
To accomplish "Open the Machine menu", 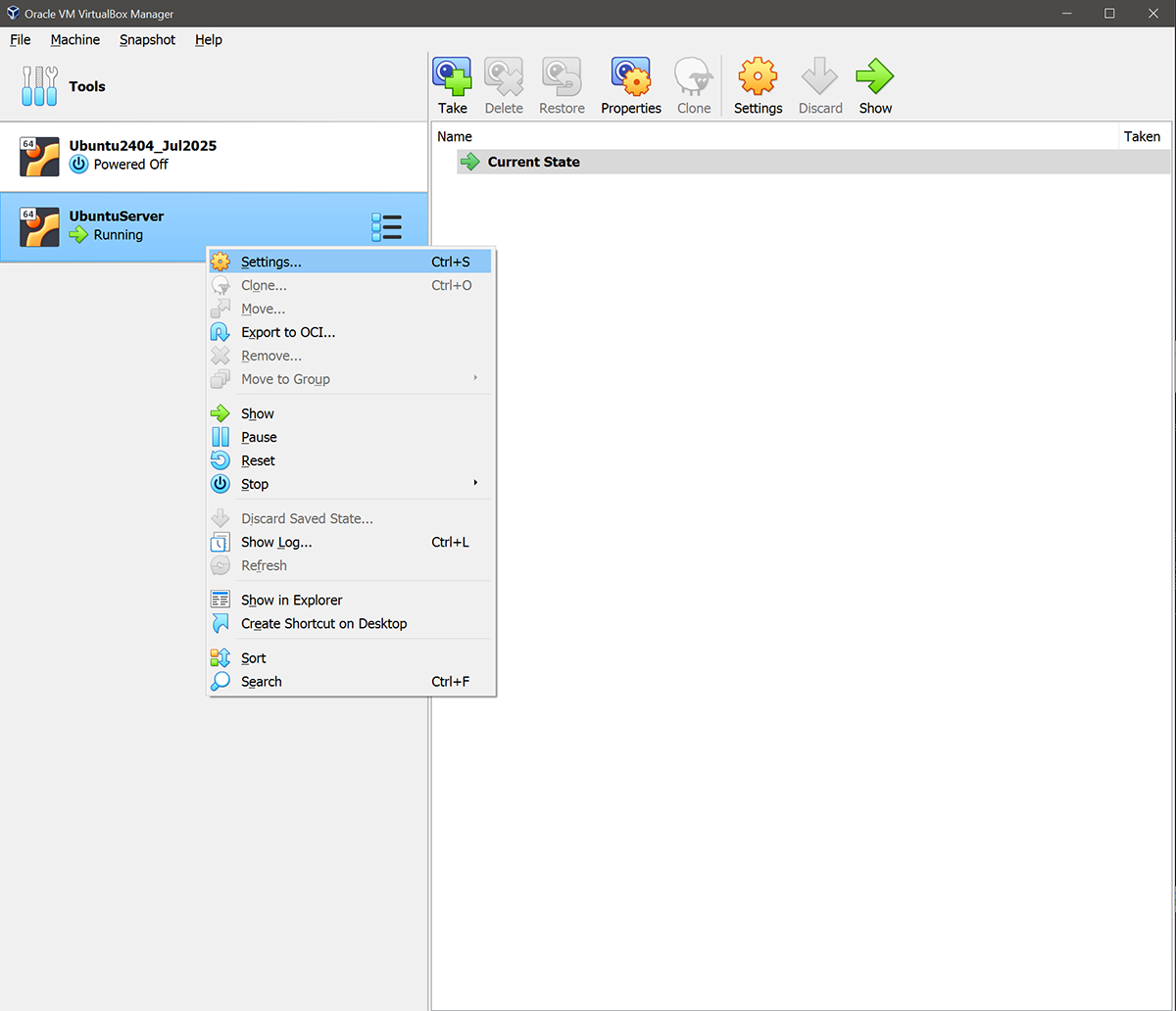I will (75, 40).
